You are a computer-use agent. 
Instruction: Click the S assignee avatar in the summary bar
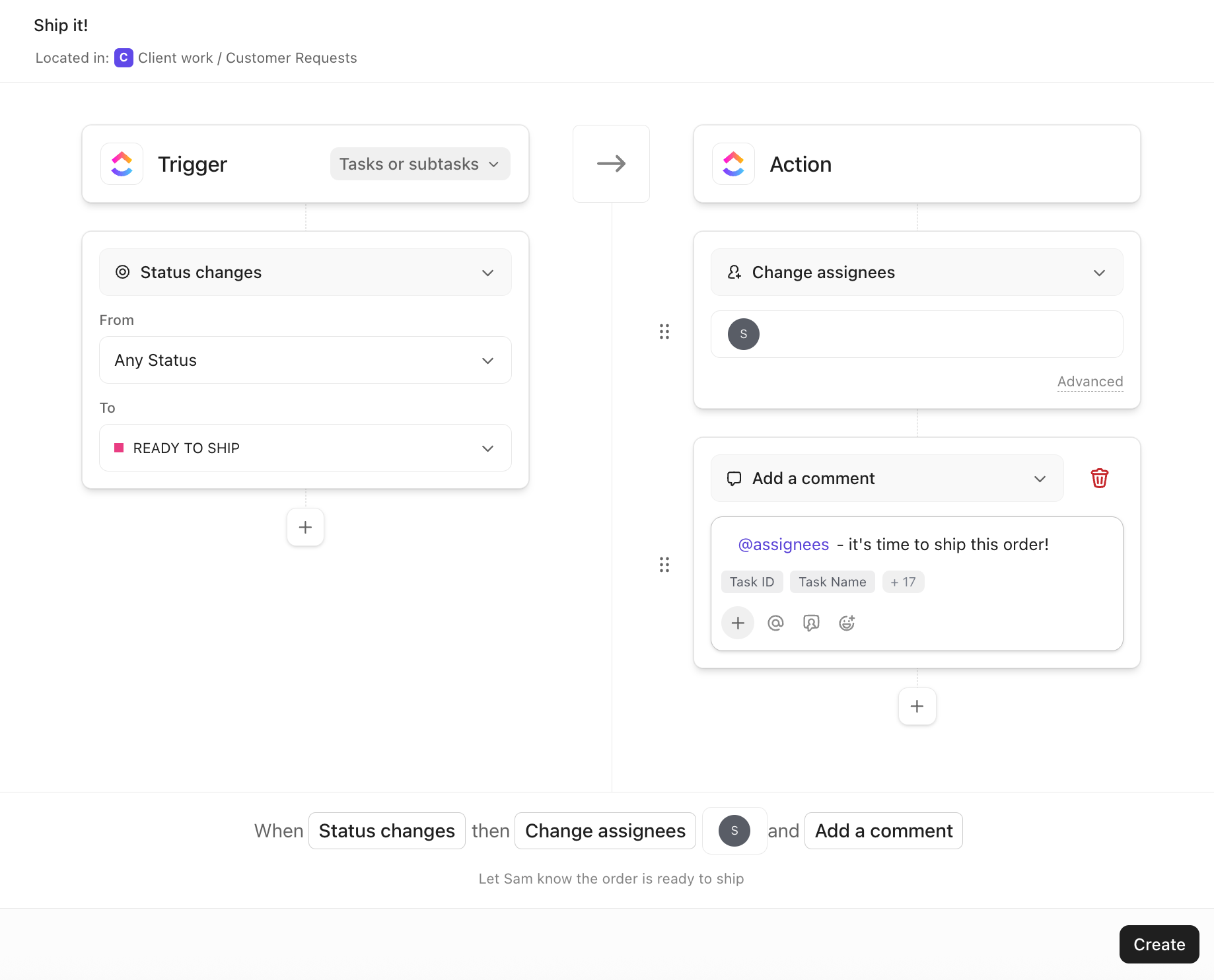coord(734,830)
